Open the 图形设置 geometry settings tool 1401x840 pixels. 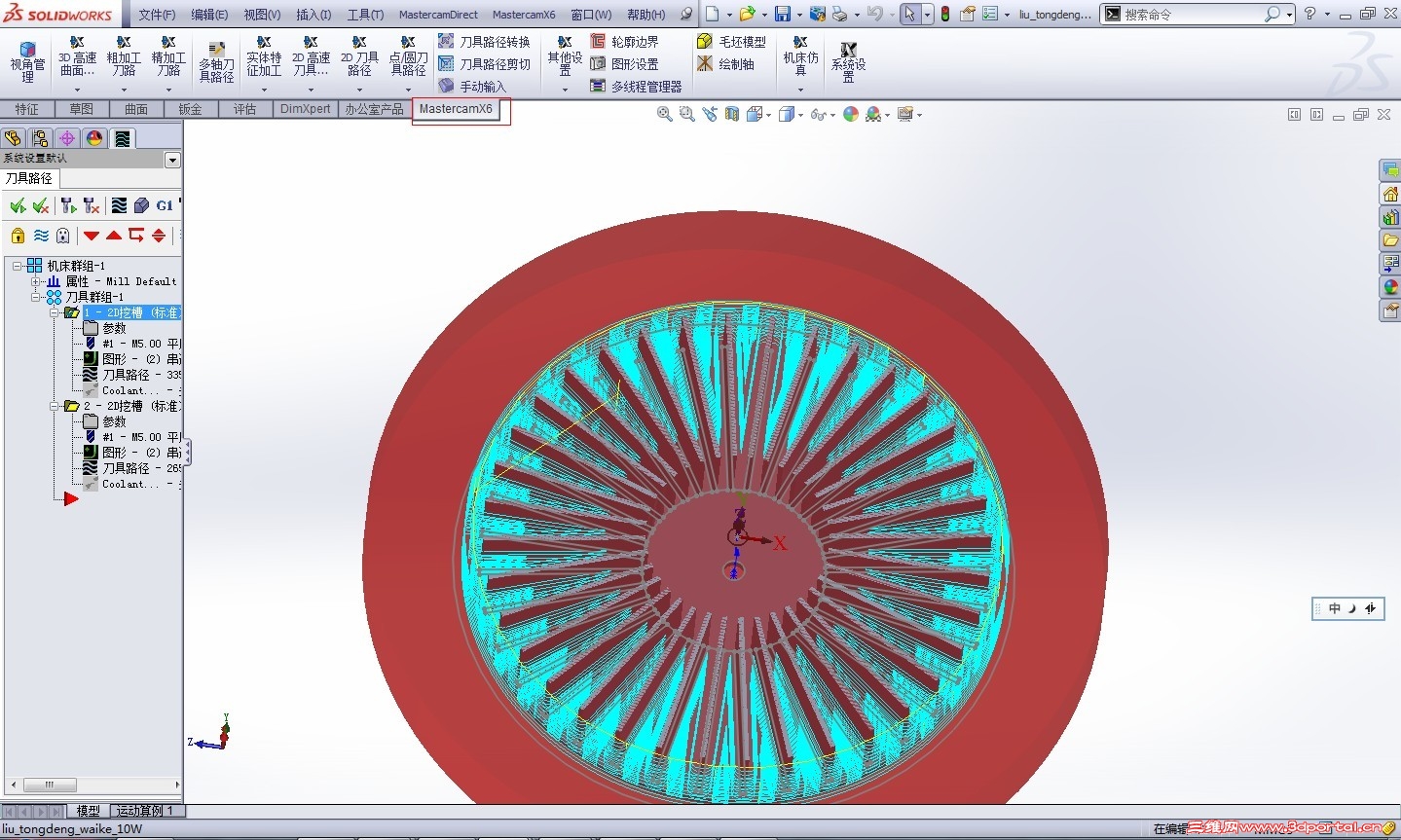(x=624, y=64)
